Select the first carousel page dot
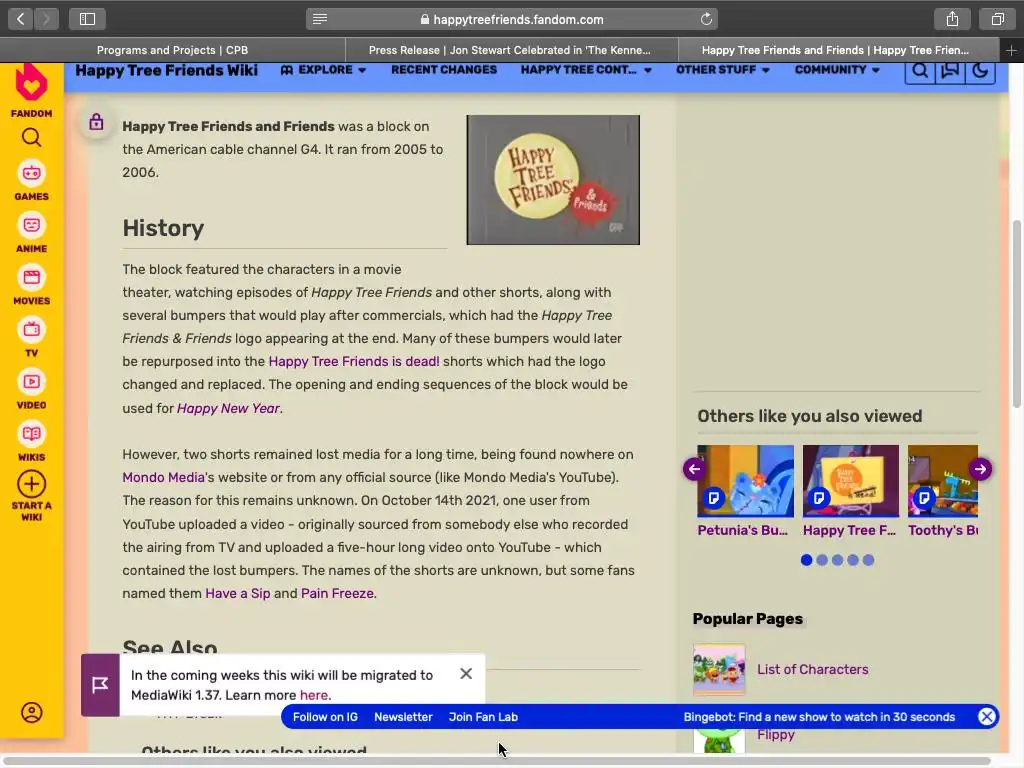Image resolution: width=1024 pixels, height=768 pixels. coord(807,560)
